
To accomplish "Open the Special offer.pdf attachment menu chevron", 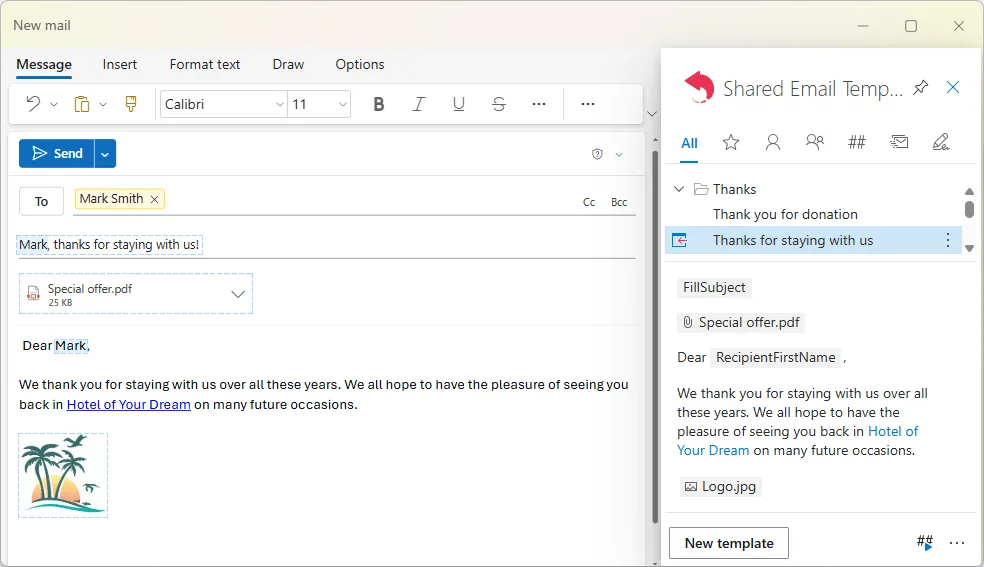I will 238,294.
